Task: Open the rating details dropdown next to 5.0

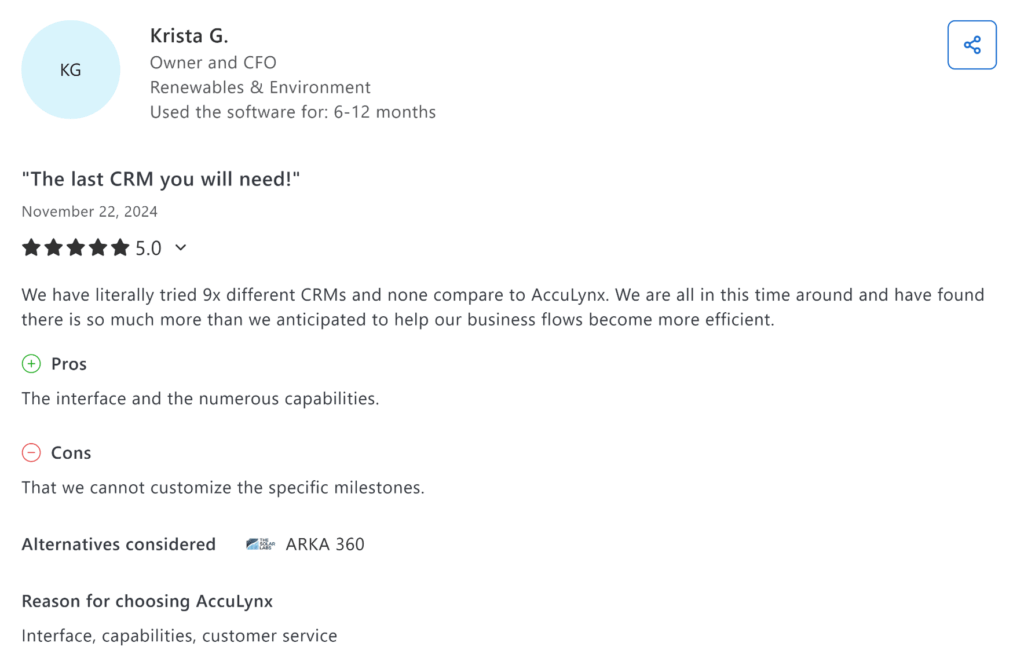Action: (x=180, y=247)
